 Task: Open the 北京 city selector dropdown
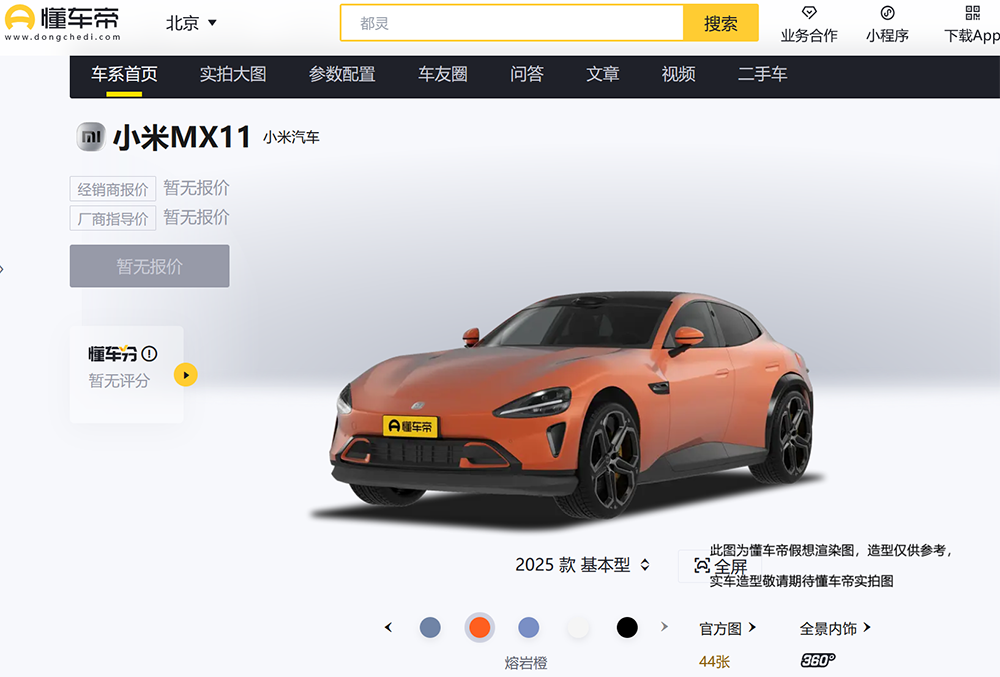pos(191,24)
